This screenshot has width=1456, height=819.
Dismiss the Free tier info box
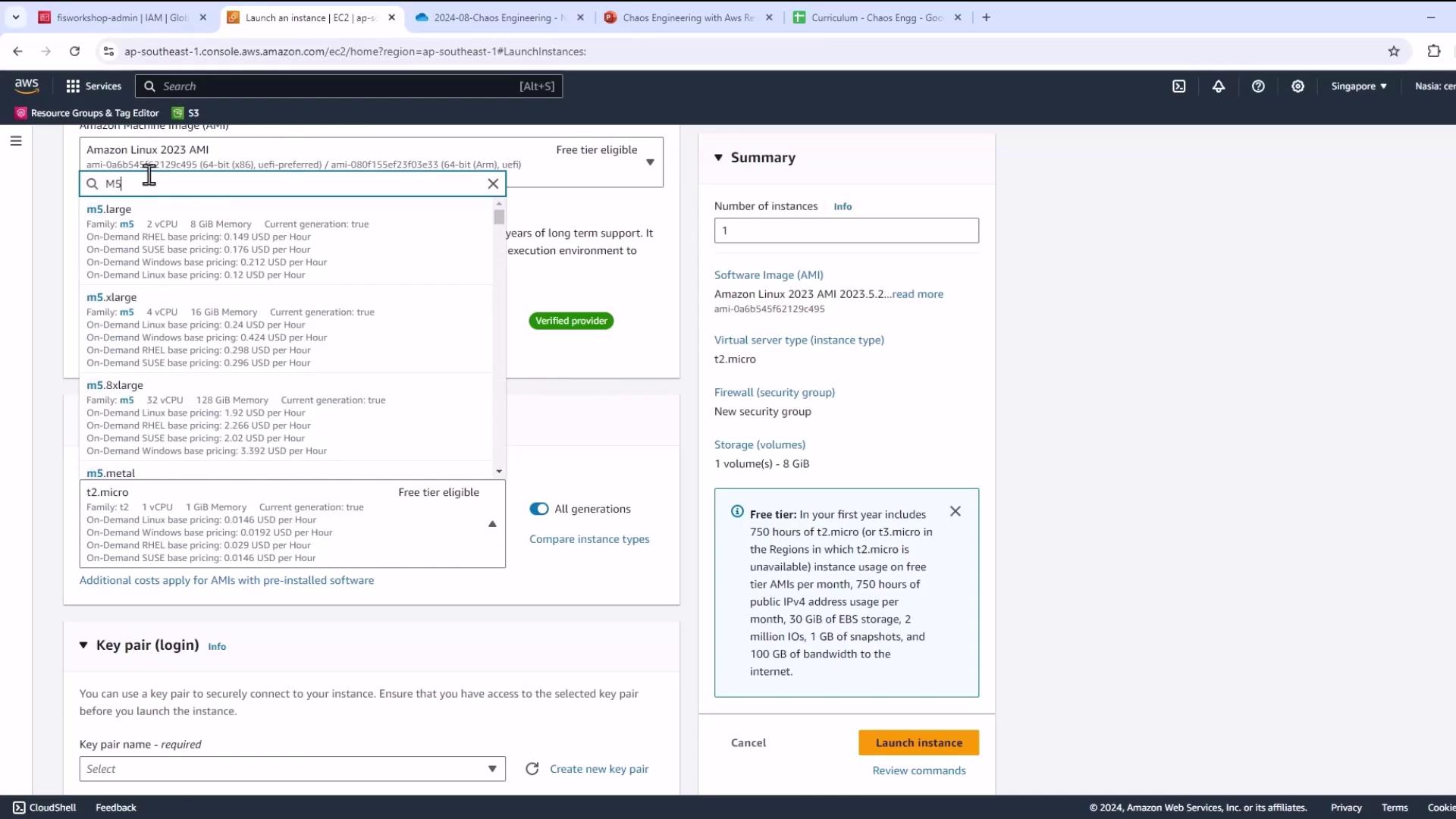(955, 512)
